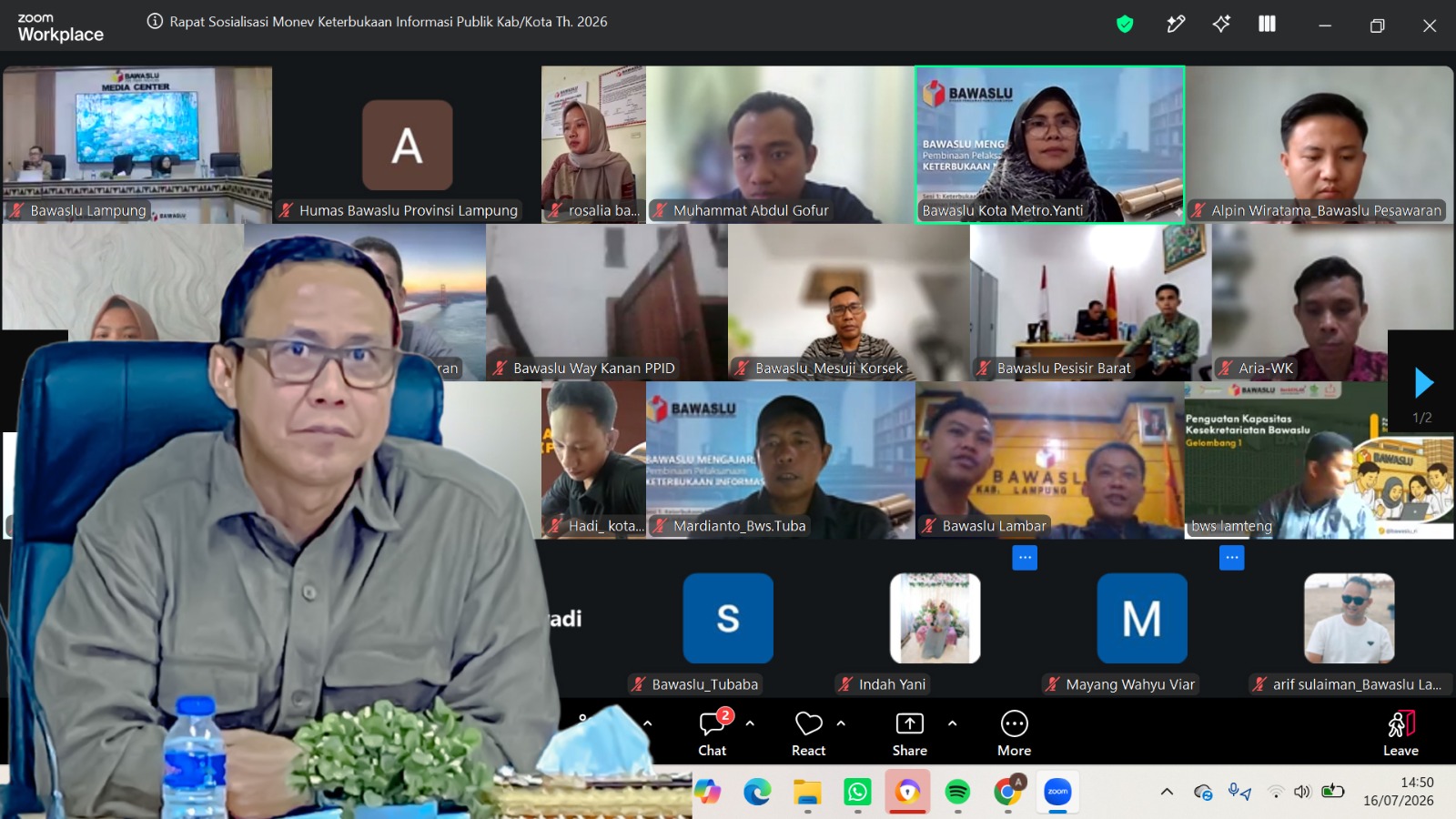Change view layout using the columns icon
1456x819 pixels.
pyautogui.click(x=1267, y=25)
